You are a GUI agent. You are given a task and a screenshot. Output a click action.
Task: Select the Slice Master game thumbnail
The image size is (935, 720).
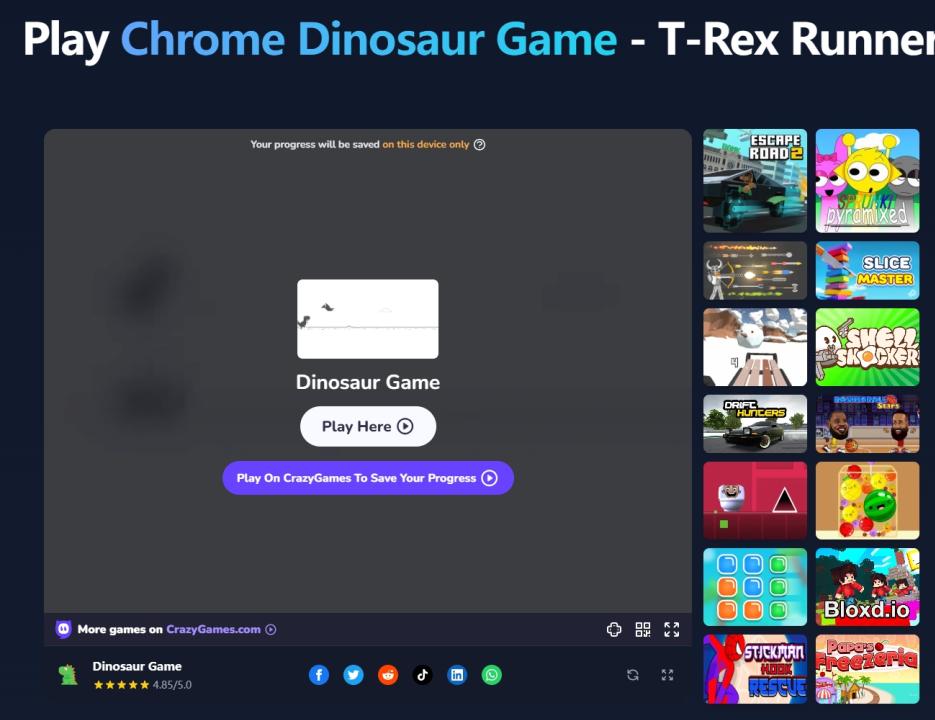tap(867, 270)
